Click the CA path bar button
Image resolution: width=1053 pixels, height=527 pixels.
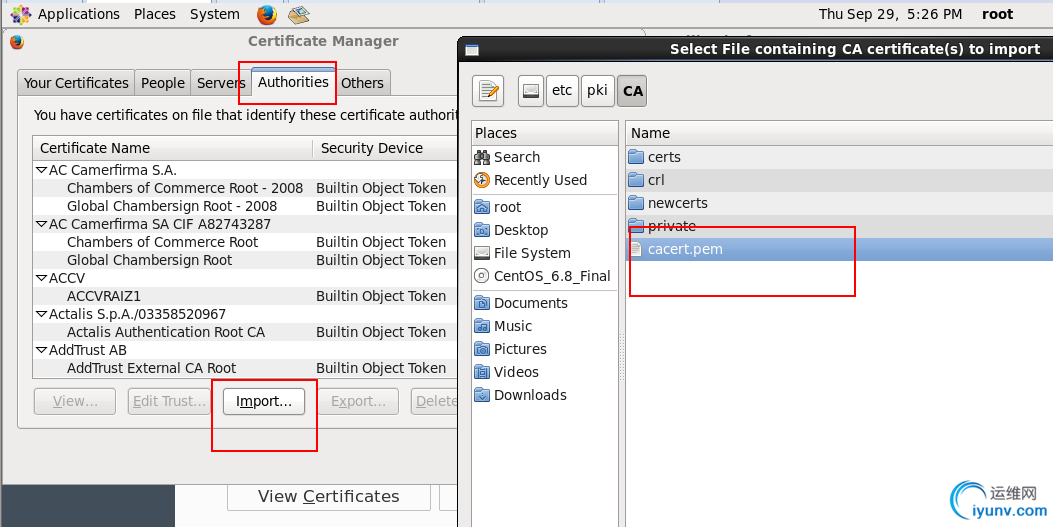[x=633, y=91]
